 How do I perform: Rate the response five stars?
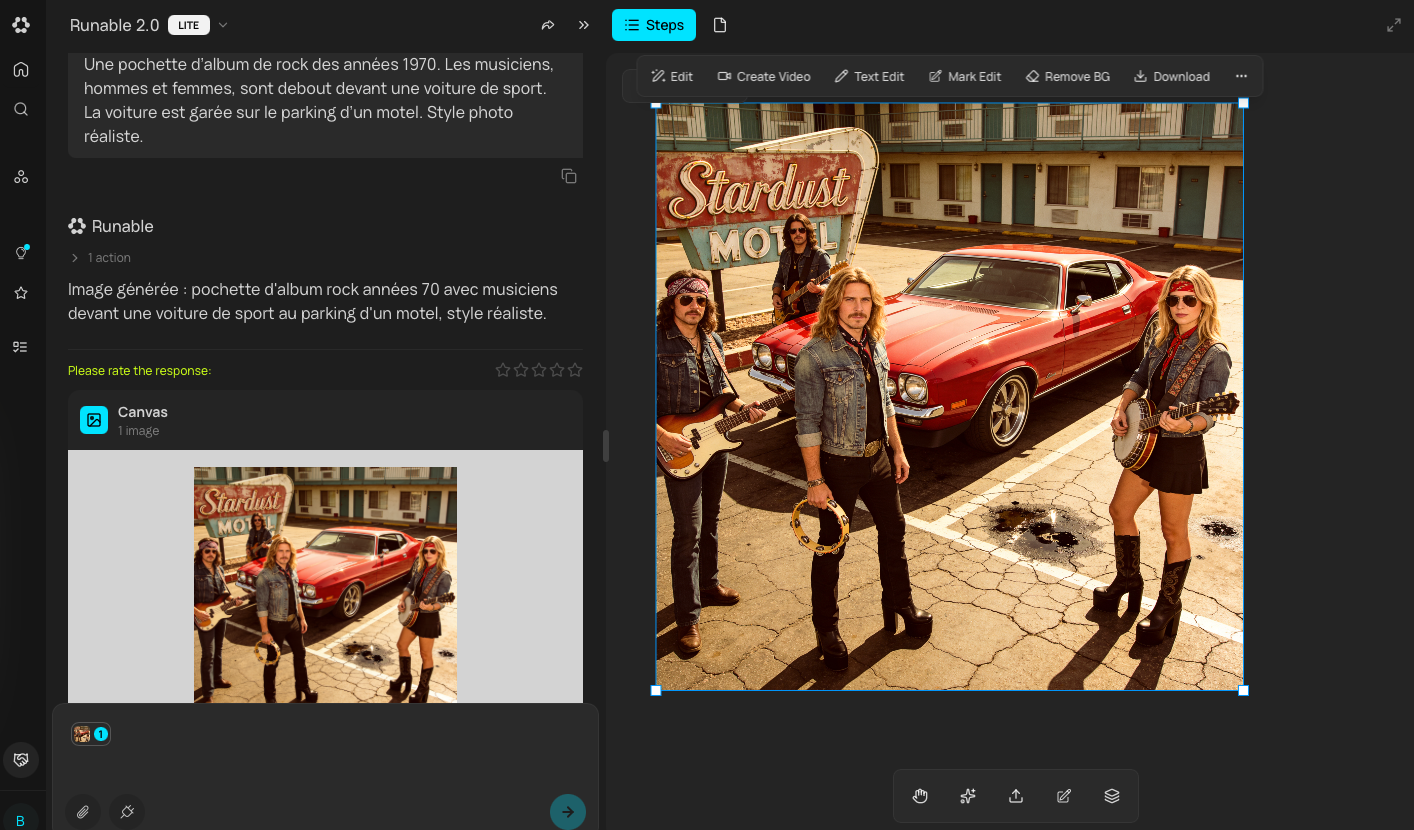pyautogui.click(x=575, y=370)
